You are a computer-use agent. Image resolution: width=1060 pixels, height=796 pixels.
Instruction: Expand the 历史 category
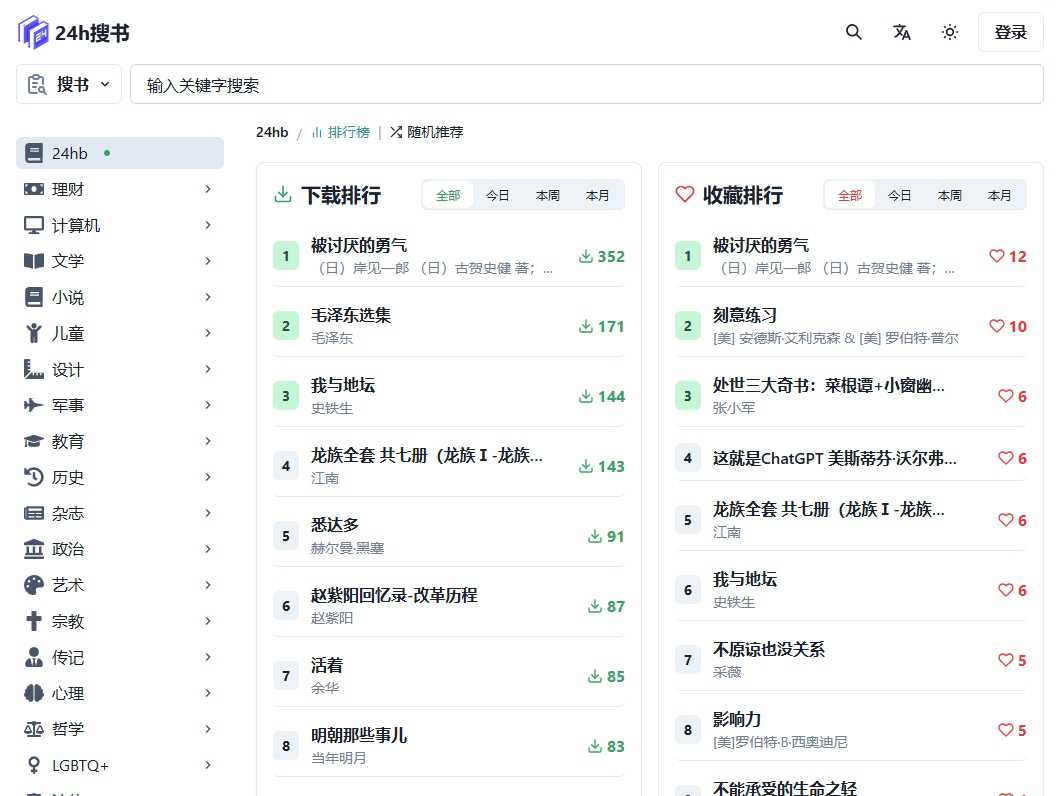(x=207, y=477)
